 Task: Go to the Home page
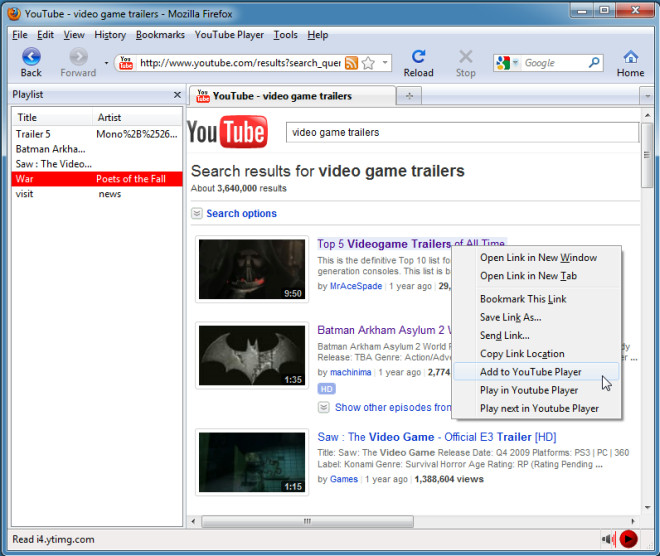click(630, 63)
